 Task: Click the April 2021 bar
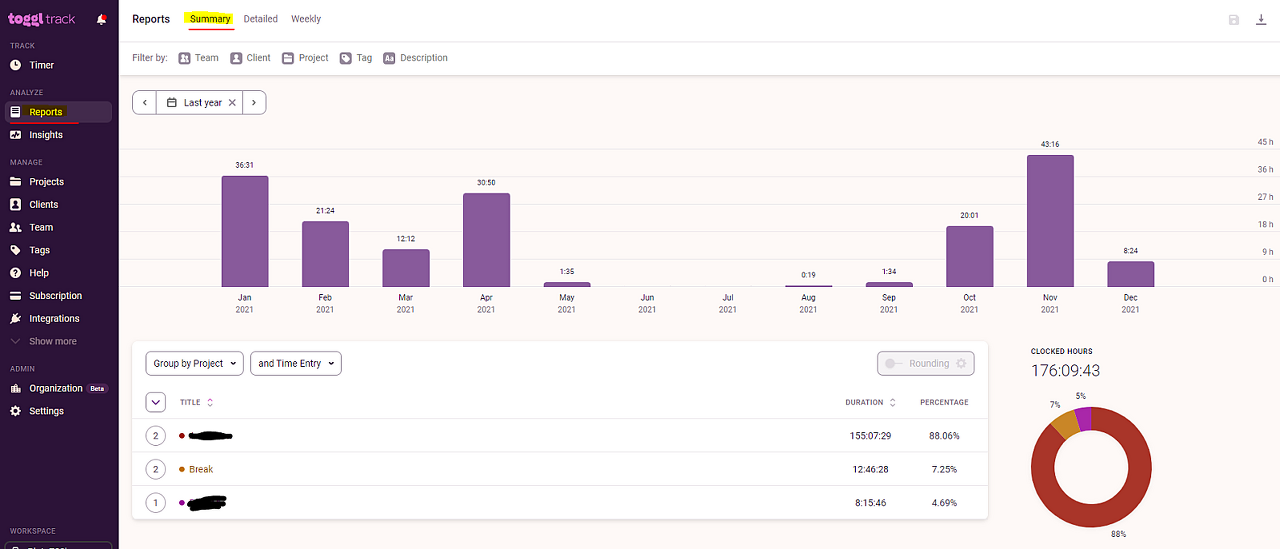[486, 240]
